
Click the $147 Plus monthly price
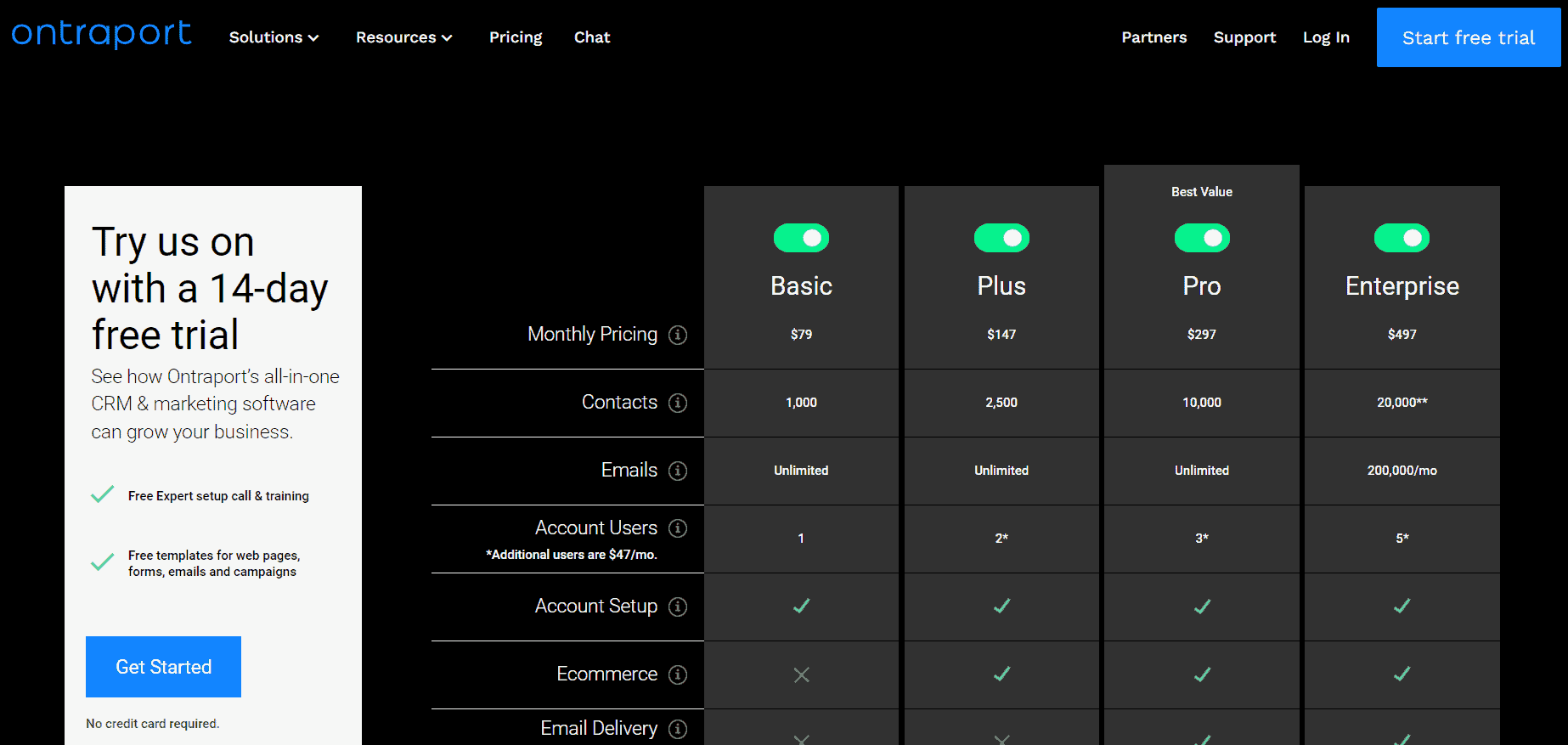click(x=1001, y=335)
